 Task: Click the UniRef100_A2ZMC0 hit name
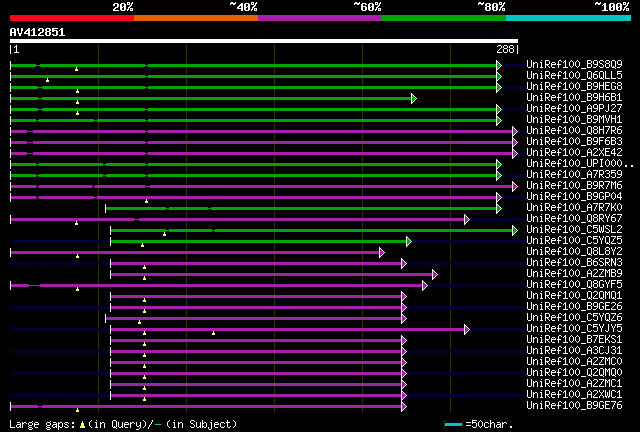click(574, 362)
